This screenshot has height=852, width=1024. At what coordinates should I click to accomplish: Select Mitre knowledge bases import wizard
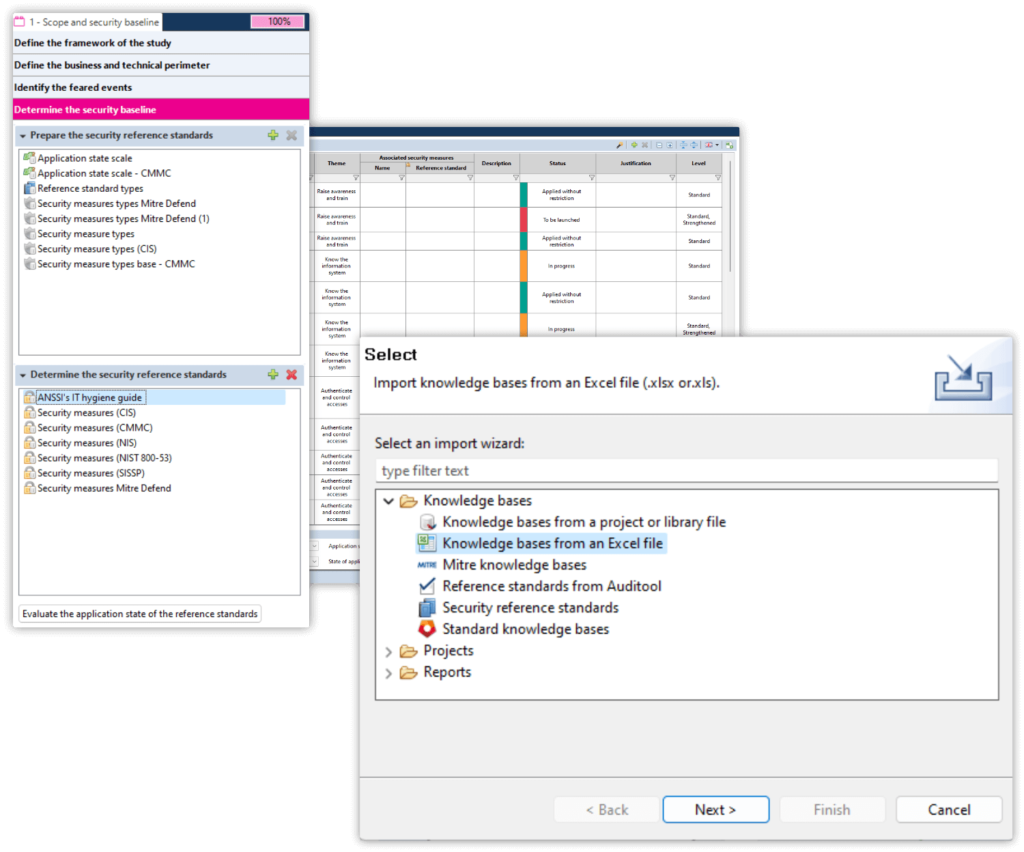[x=514, y=565]
